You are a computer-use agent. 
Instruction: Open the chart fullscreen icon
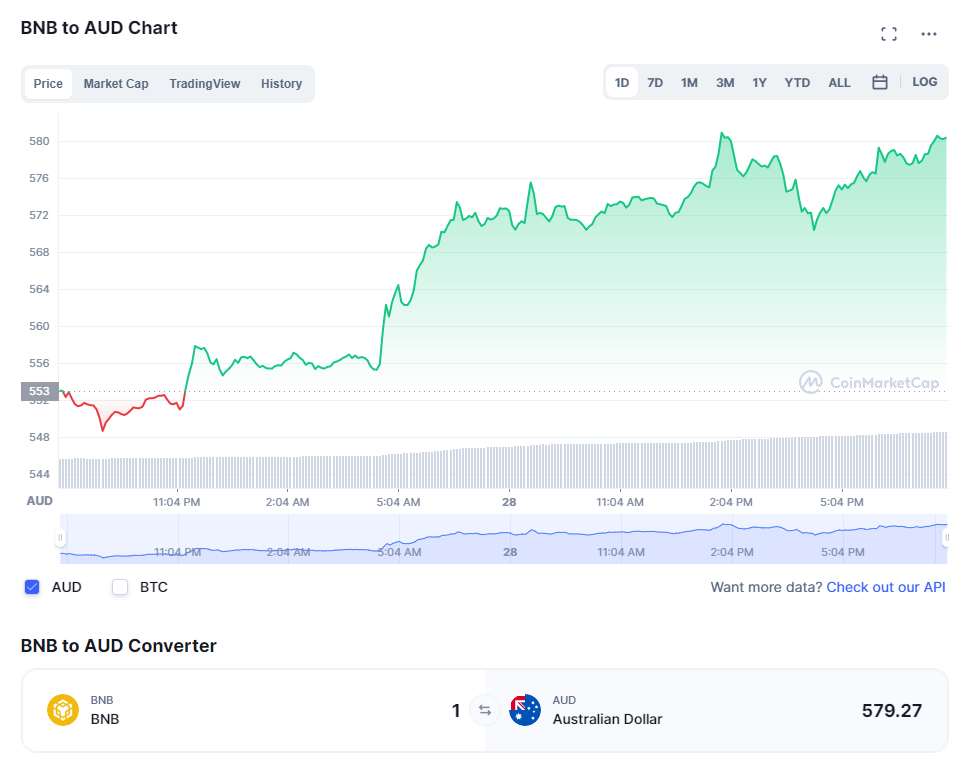pyautogui.click(x=888, y=34)
